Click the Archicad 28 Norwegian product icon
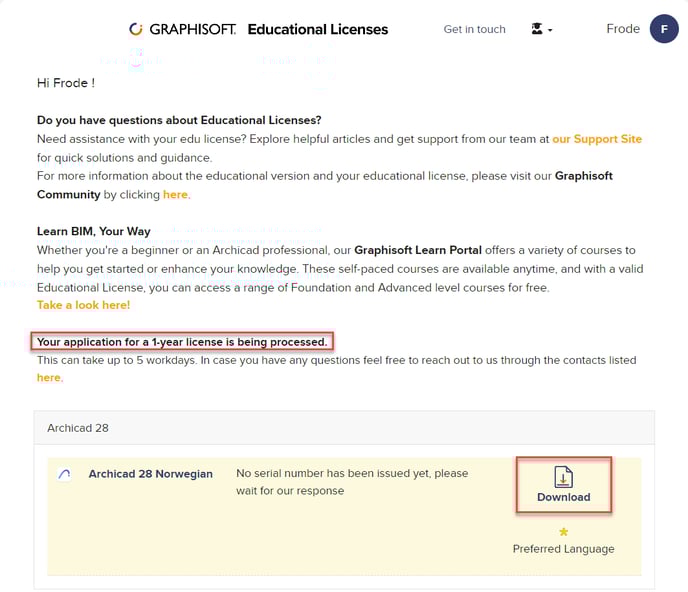This screenshot has height=592, width=688. pos(64,474)
